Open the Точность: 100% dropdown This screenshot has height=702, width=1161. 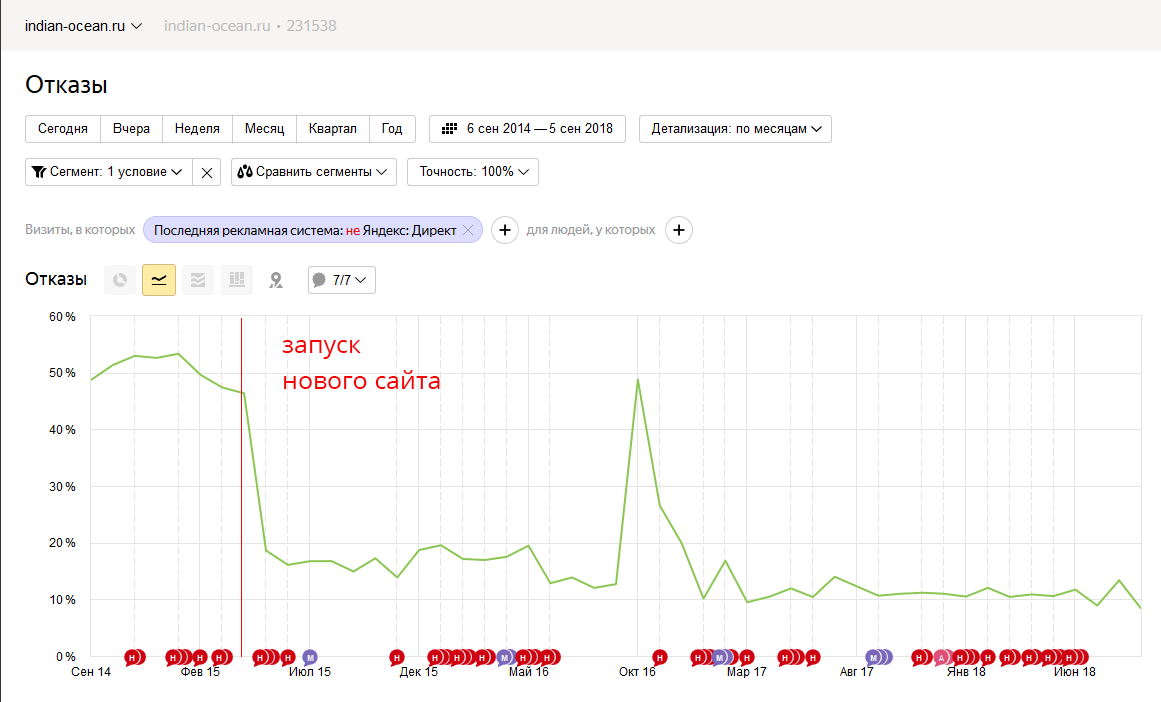coord(472,172)
